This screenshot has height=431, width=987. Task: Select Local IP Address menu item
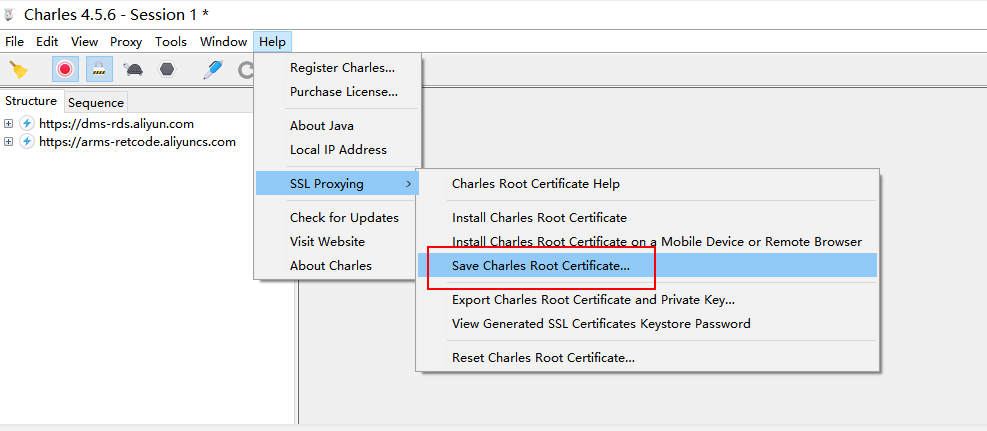(x=337, y=150)
